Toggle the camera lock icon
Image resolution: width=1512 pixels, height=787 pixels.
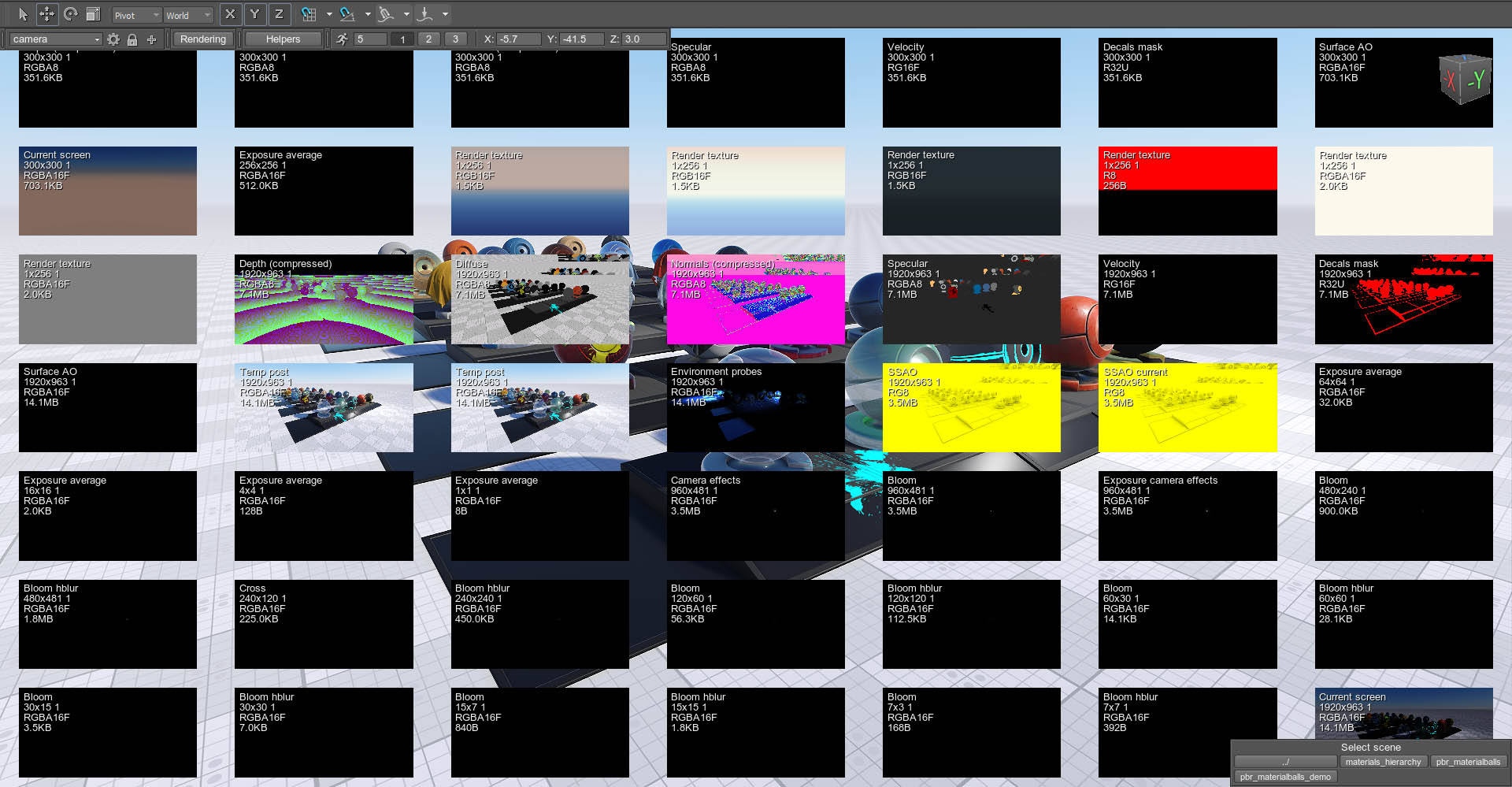(132, 39)
